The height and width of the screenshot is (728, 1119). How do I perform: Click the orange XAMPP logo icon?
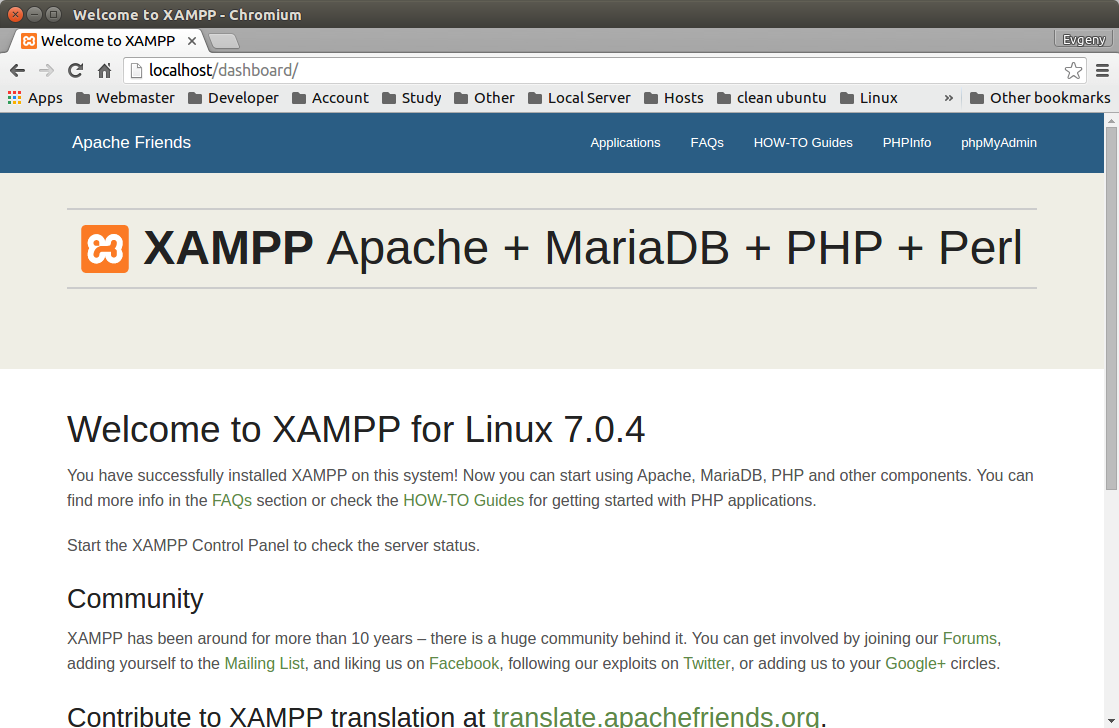point(105,248)
